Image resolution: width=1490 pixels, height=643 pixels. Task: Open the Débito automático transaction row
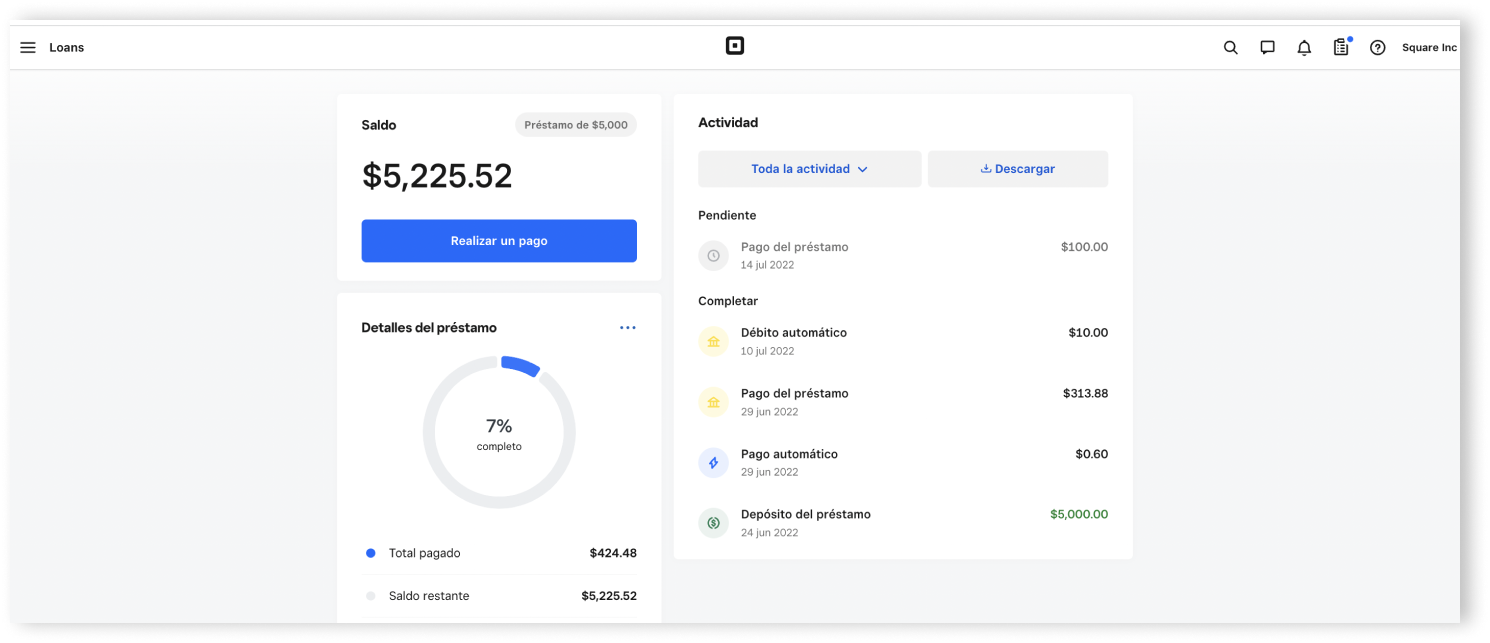[903, 342]
